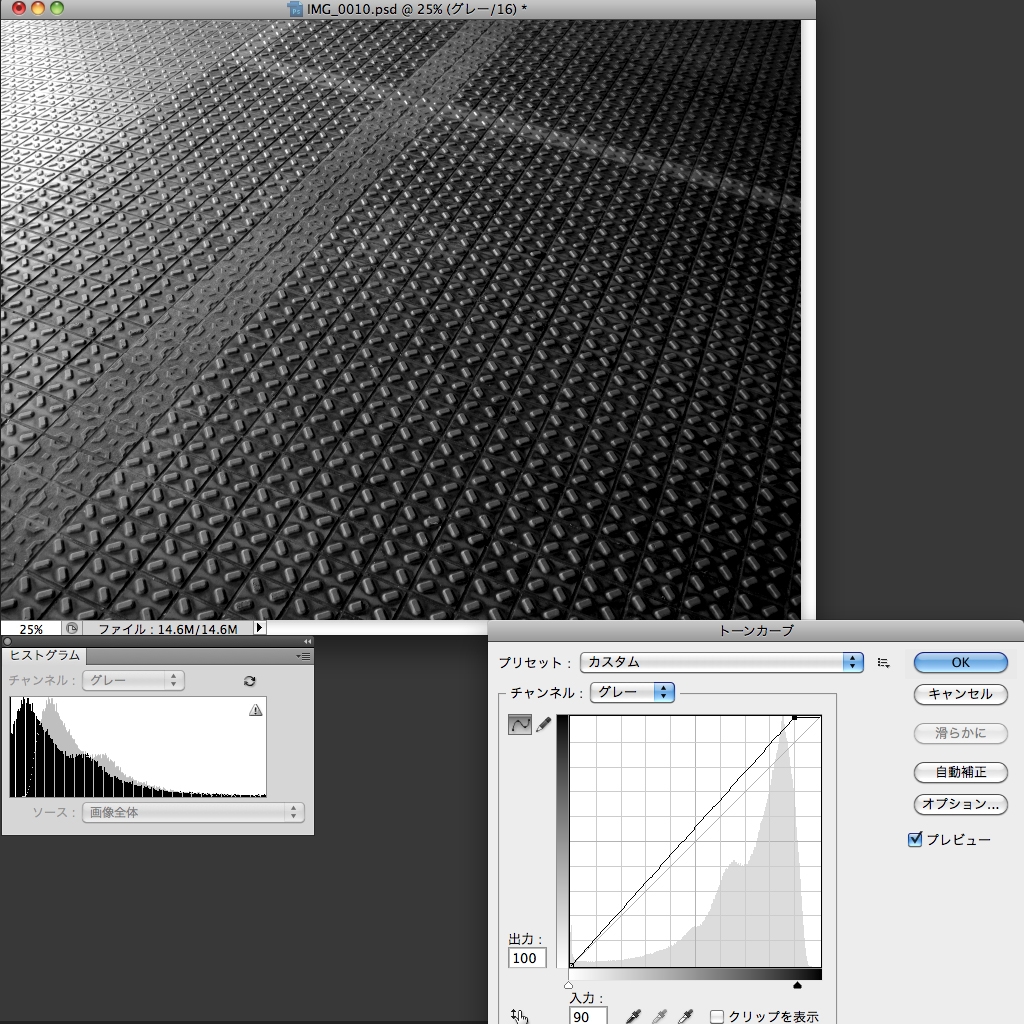Click the on-image targeted adjustment hand tool
Viewport: 1024px width, 1024px height.
518,1016
